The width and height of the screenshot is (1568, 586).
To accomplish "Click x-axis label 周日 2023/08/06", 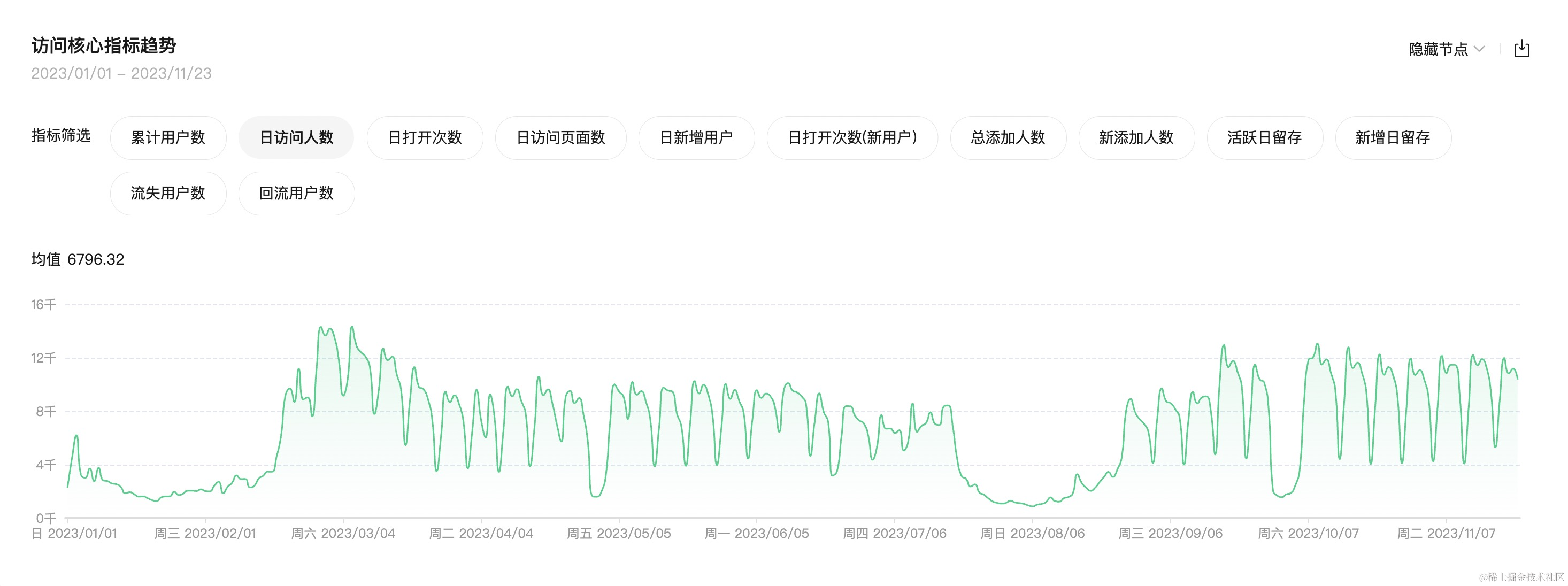I will click(x=1032, y=534).
